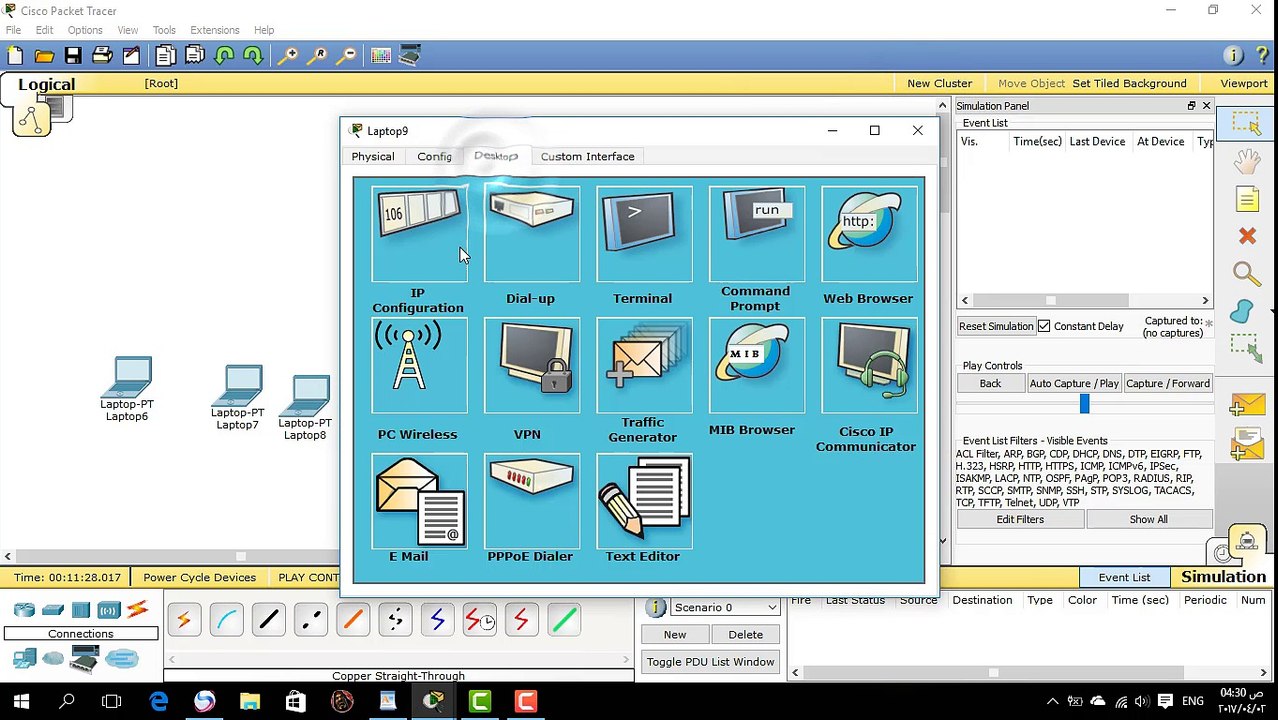Click the simulation speed slider handle
Viewport: 1278px width, 720px height.
coord(1084,404)
